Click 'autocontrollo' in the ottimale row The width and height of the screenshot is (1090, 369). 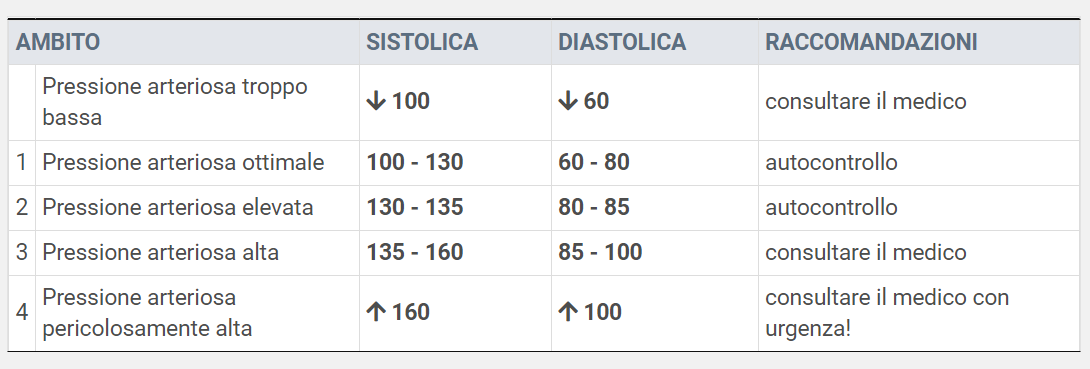[831, 163]
